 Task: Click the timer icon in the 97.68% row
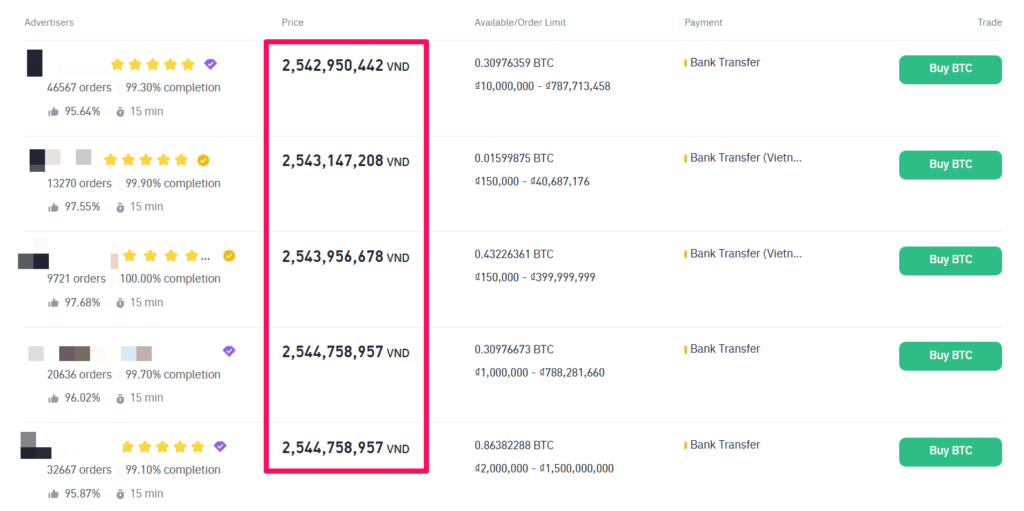(120, 303)
